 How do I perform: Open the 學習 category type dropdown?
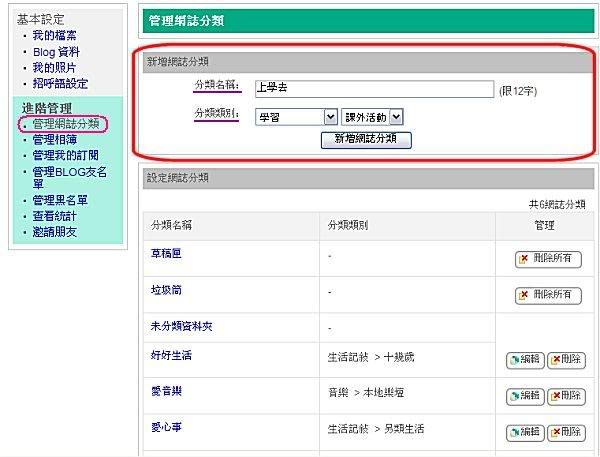click(296, 117)
